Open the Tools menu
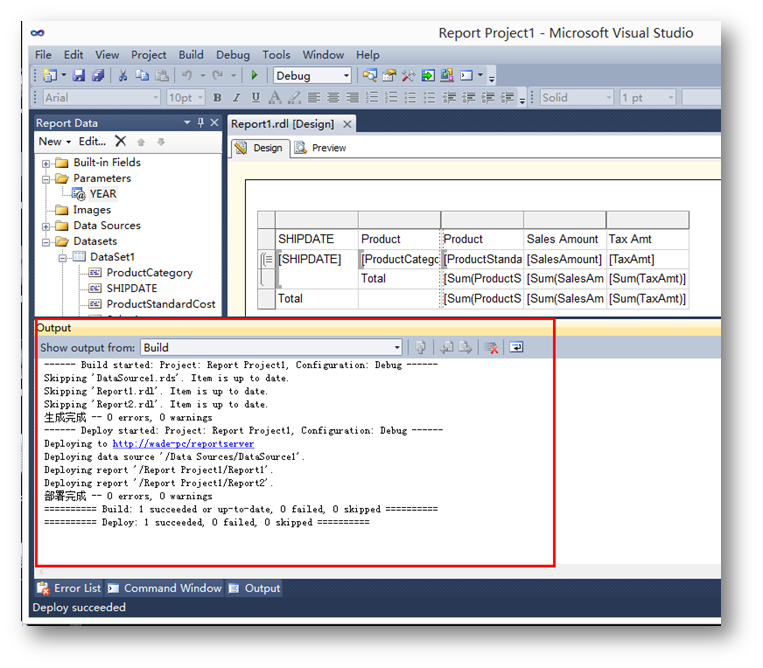 (x=276, y=55)
